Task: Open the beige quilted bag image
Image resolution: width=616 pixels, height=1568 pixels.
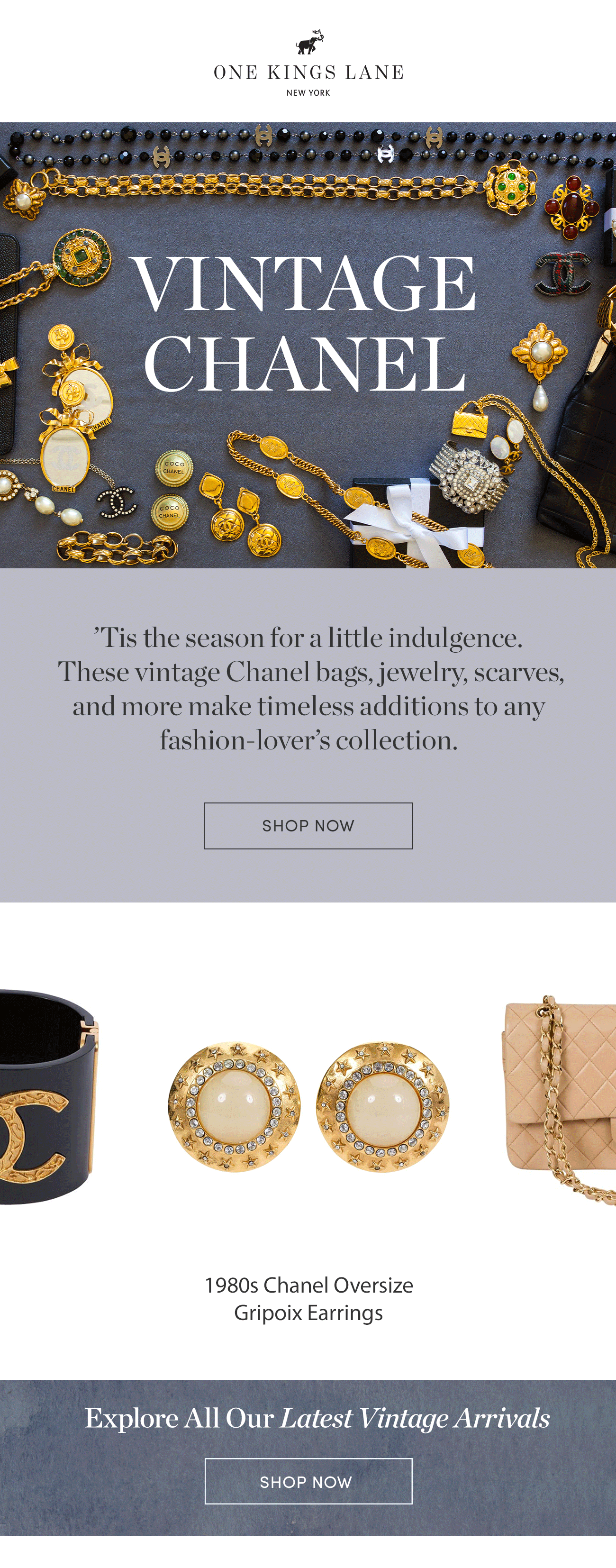Action: pyautogui.click(x=559, y=1099)
